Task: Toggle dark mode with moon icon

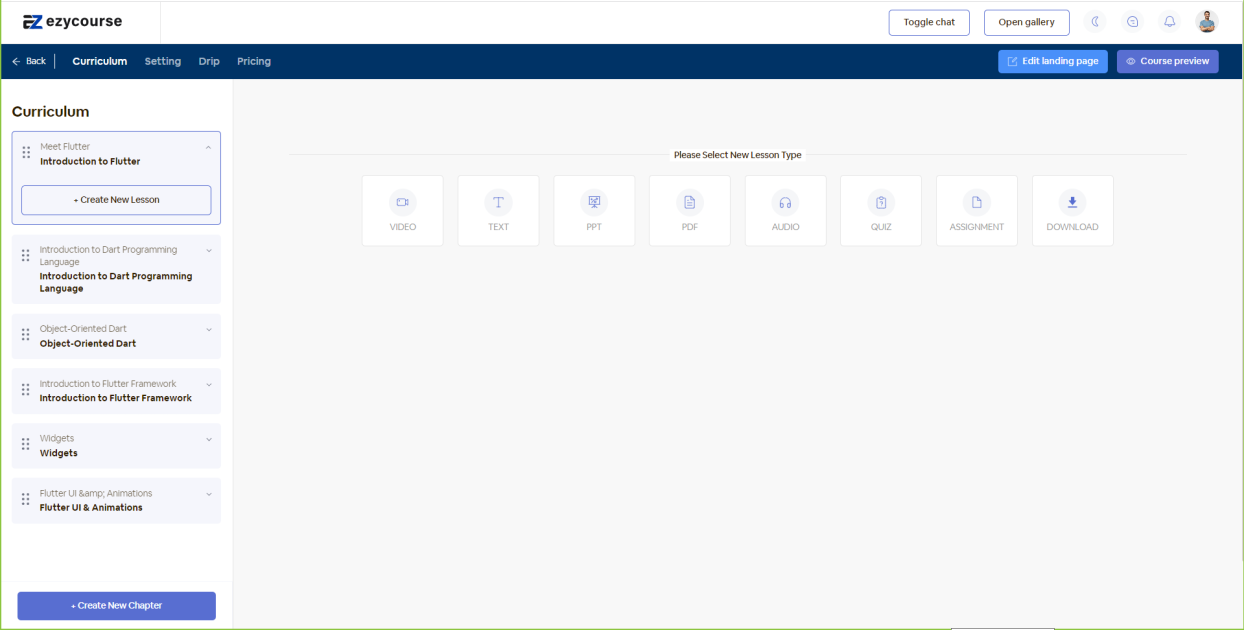Action: click(x=1096, y=22)
